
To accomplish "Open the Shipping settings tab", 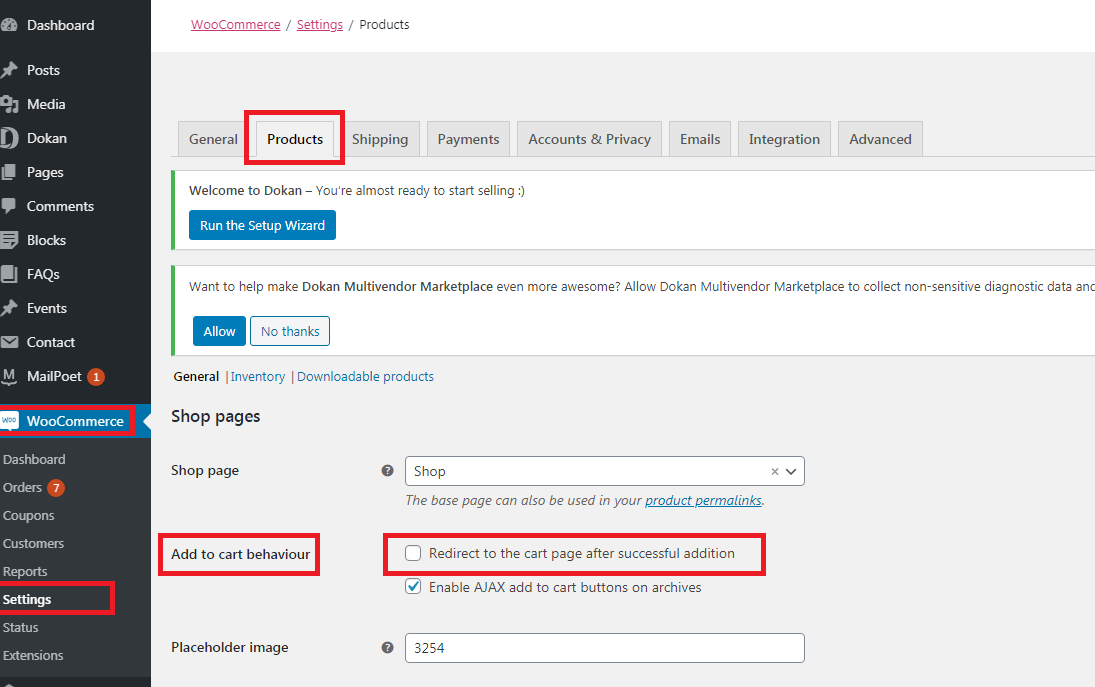I will [380, 139].
